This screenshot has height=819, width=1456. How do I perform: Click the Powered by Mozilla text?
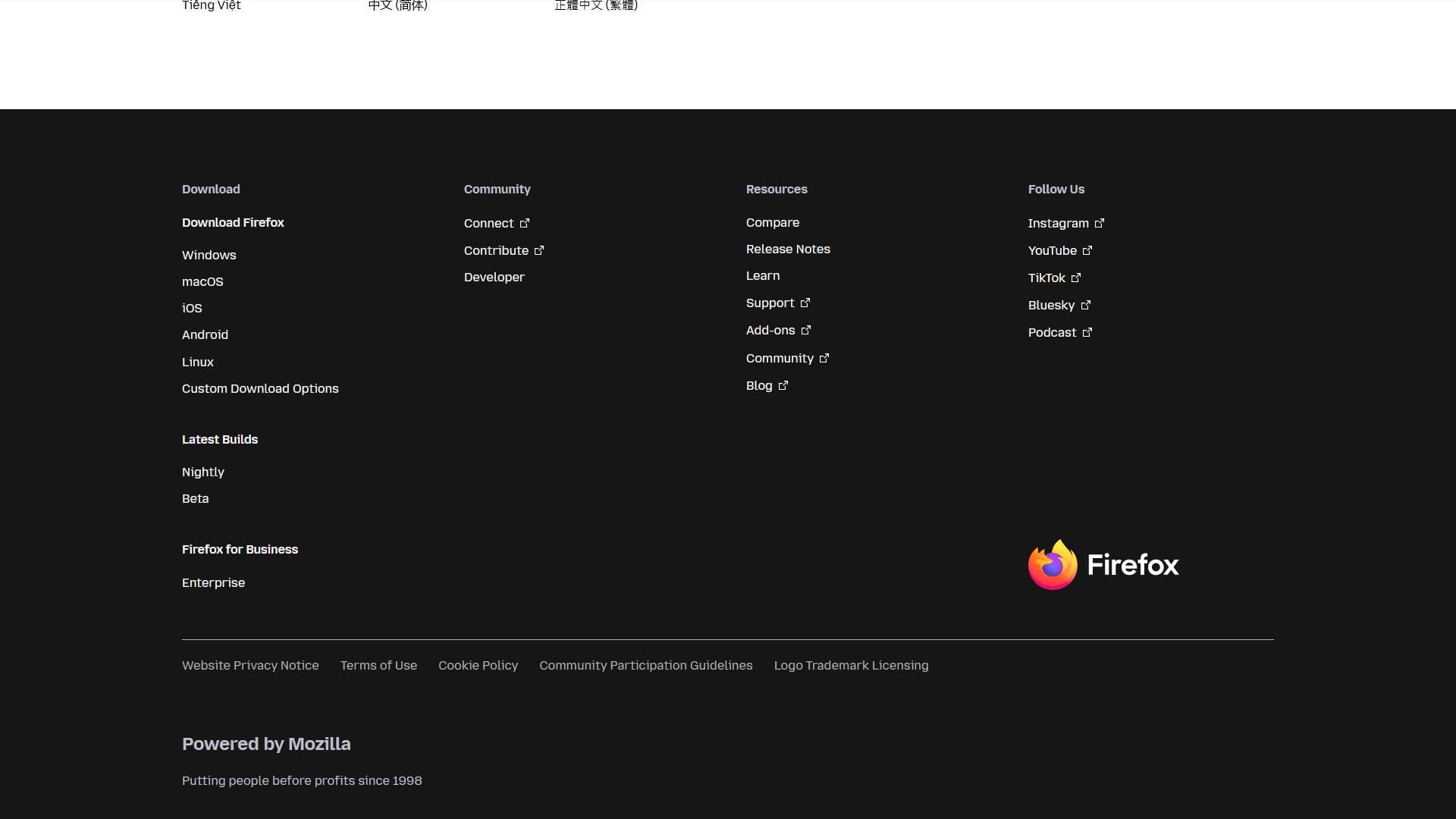point(266,744)
